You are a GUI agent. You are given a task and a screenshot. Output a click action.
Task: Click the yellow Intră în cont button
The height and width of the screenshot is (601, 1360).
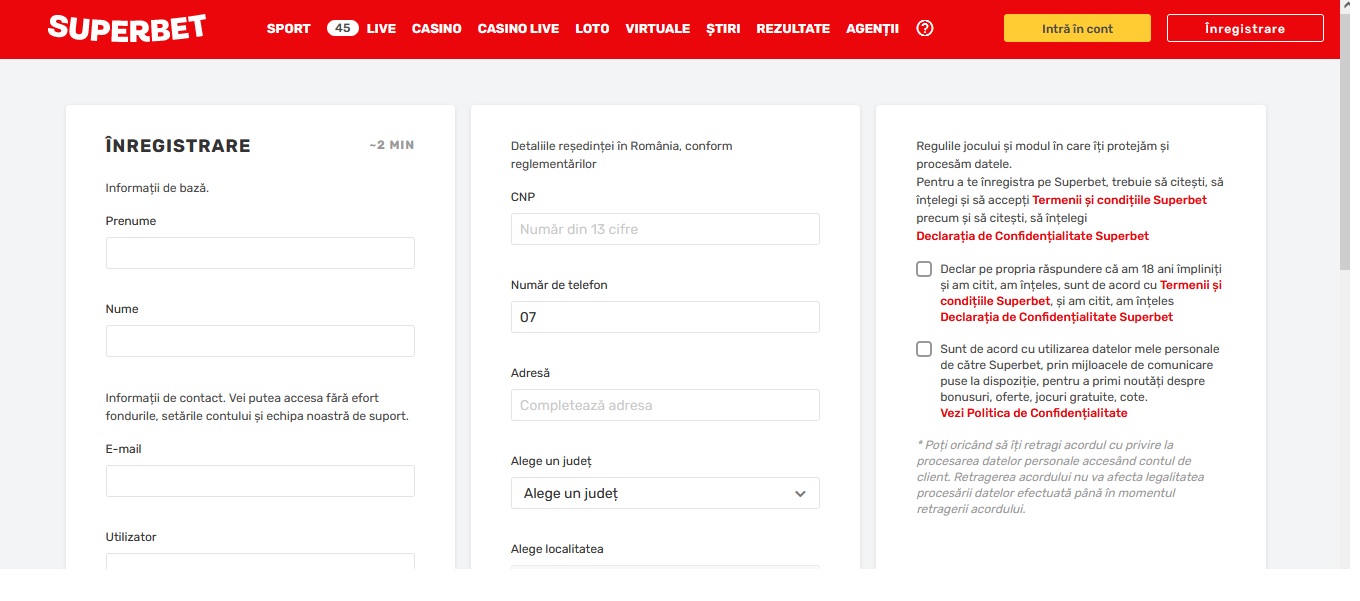pyautogui.click(x=1077, y=28)
